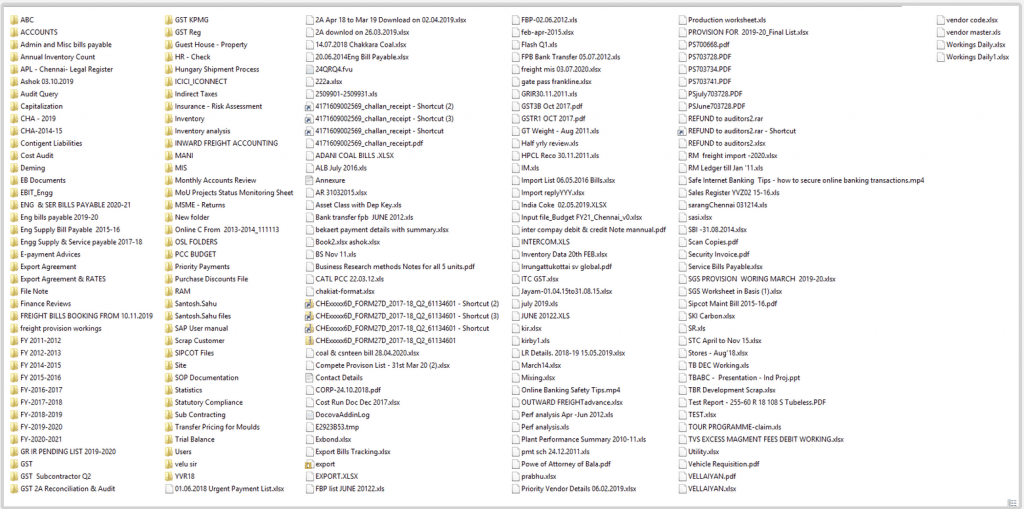Select the sasi.xlsx file
Image resolution: width=1024 pixels, height=509 pixels.
point(700,217)
